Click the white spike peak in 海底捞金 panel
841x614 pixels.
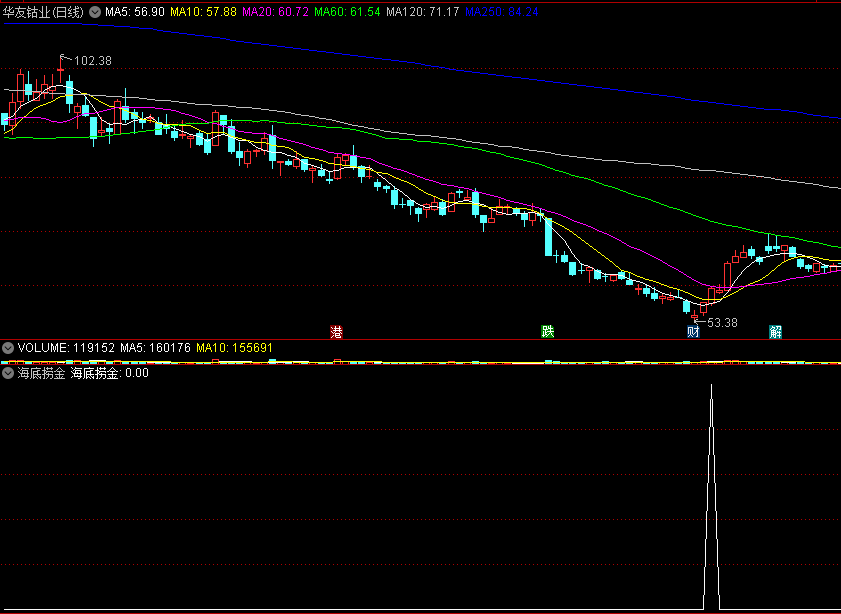click(712, 386)
